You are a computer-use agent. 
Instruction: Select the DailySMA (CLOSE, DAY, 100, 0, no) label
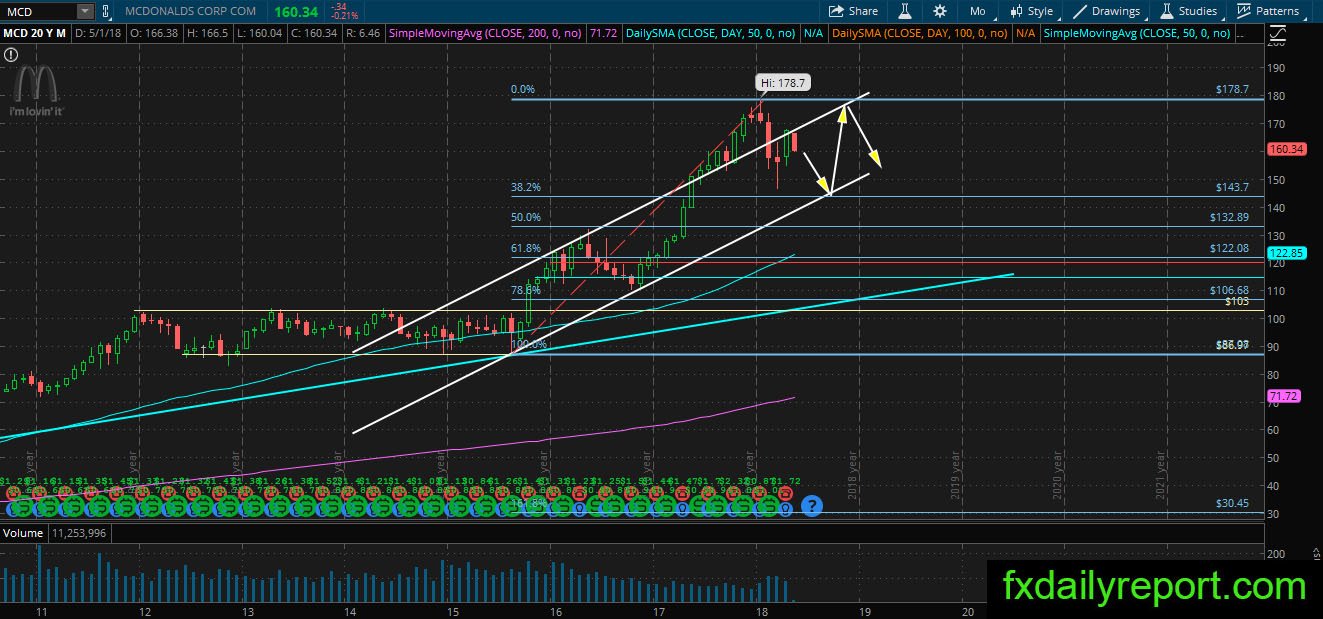pyautogui.click(x=920, y=33)
